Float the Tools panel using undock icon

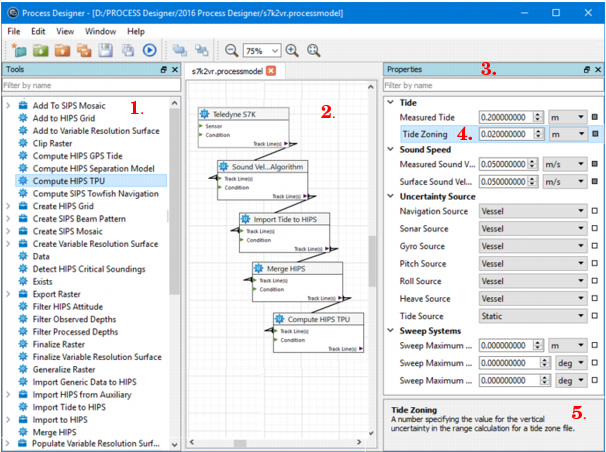click(163, 70)
